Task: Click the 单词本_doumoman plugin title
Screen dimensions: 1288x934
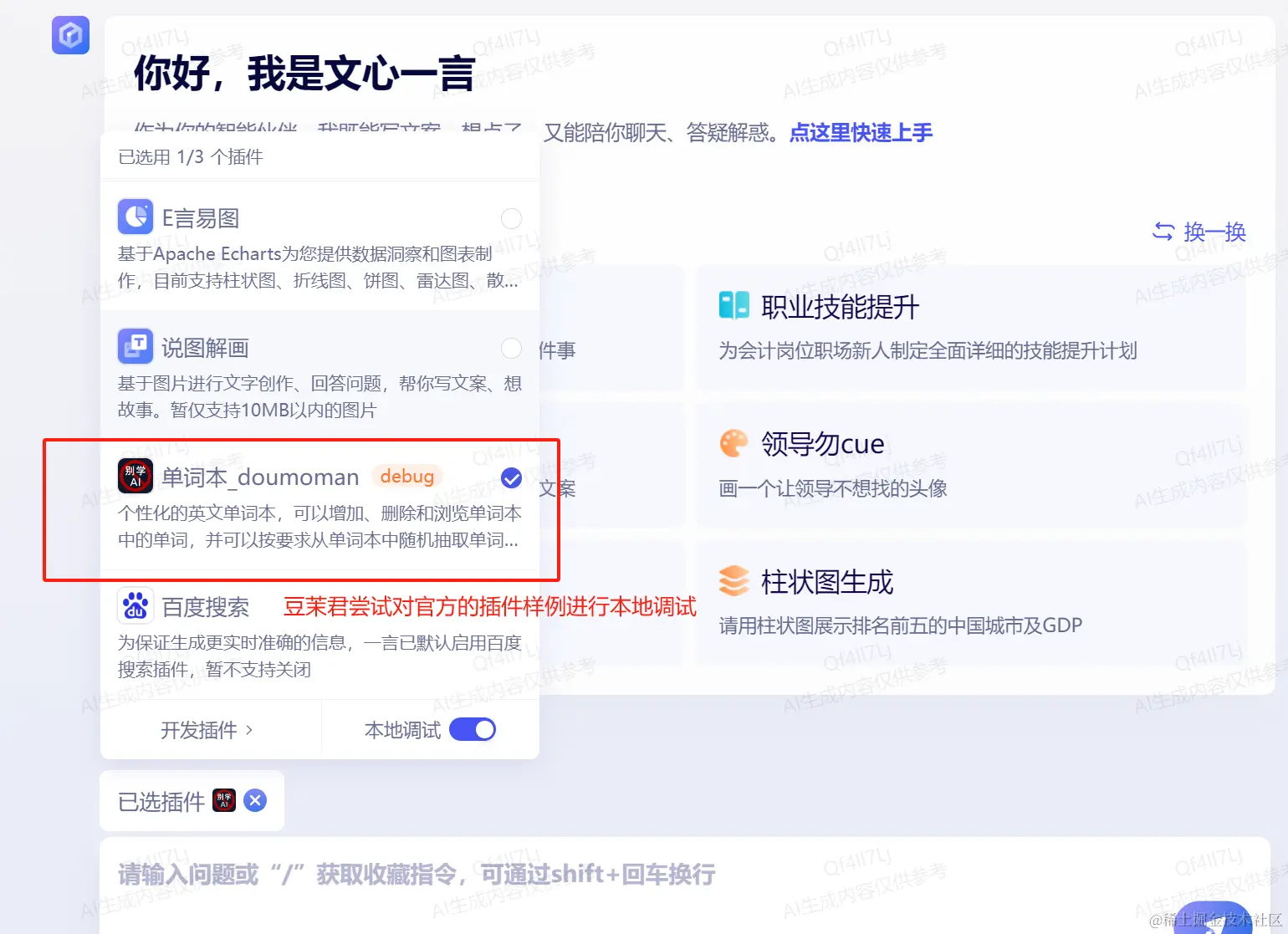Action: [x=260, y=477]
